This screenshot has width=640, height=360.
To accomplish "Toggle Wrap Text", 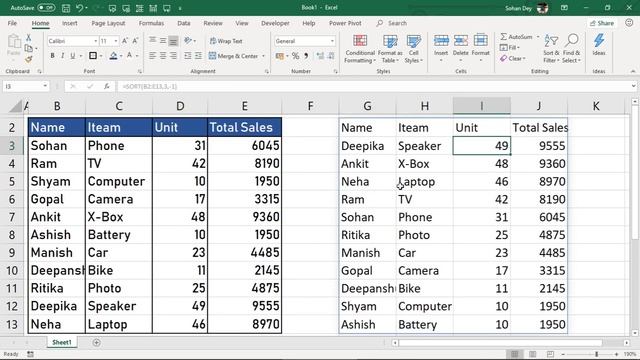I will (226, 41).
